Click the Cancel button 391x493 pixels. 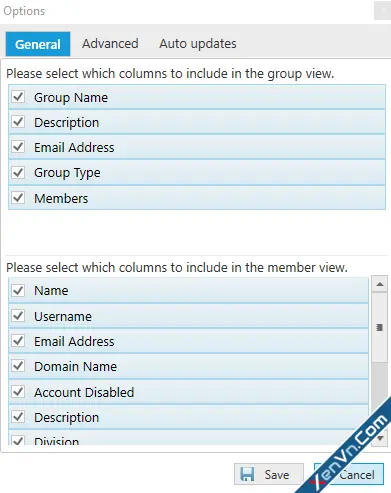point(349,474)
